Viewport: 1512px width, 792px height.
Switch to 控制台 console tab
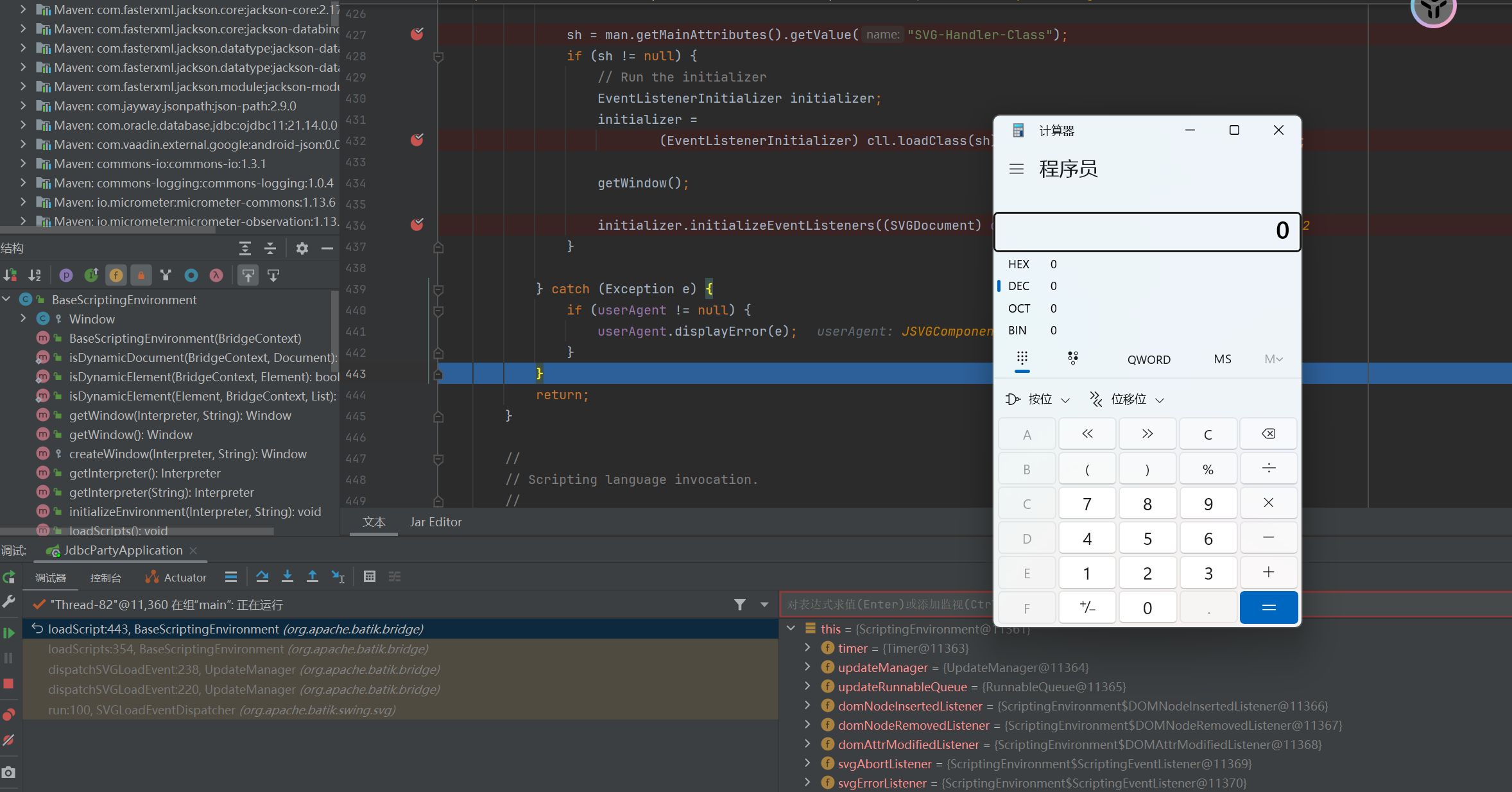106,578
